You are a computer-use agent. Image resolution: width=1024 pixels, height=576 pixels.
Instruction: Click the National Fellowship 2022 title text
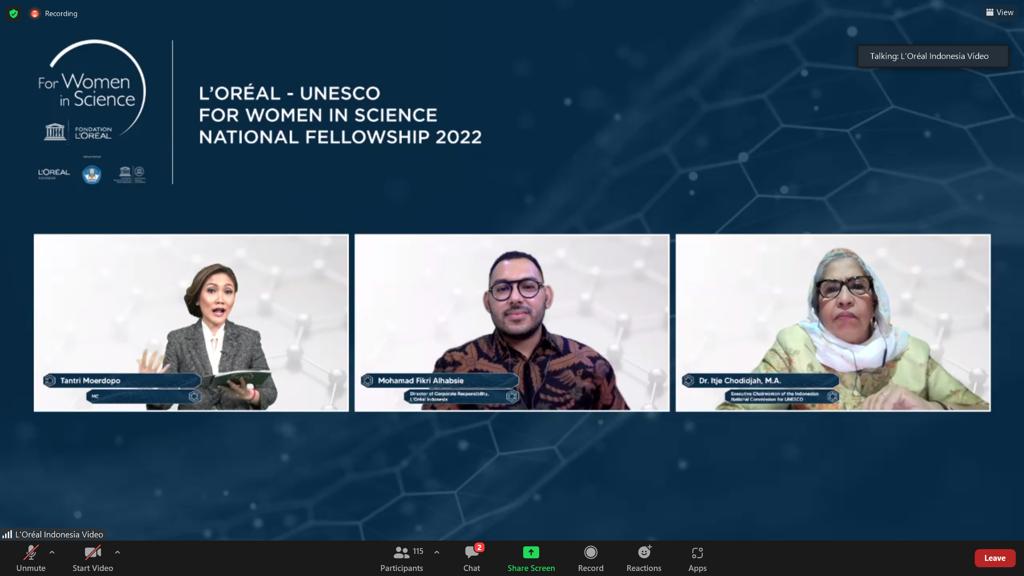[340, 137]
